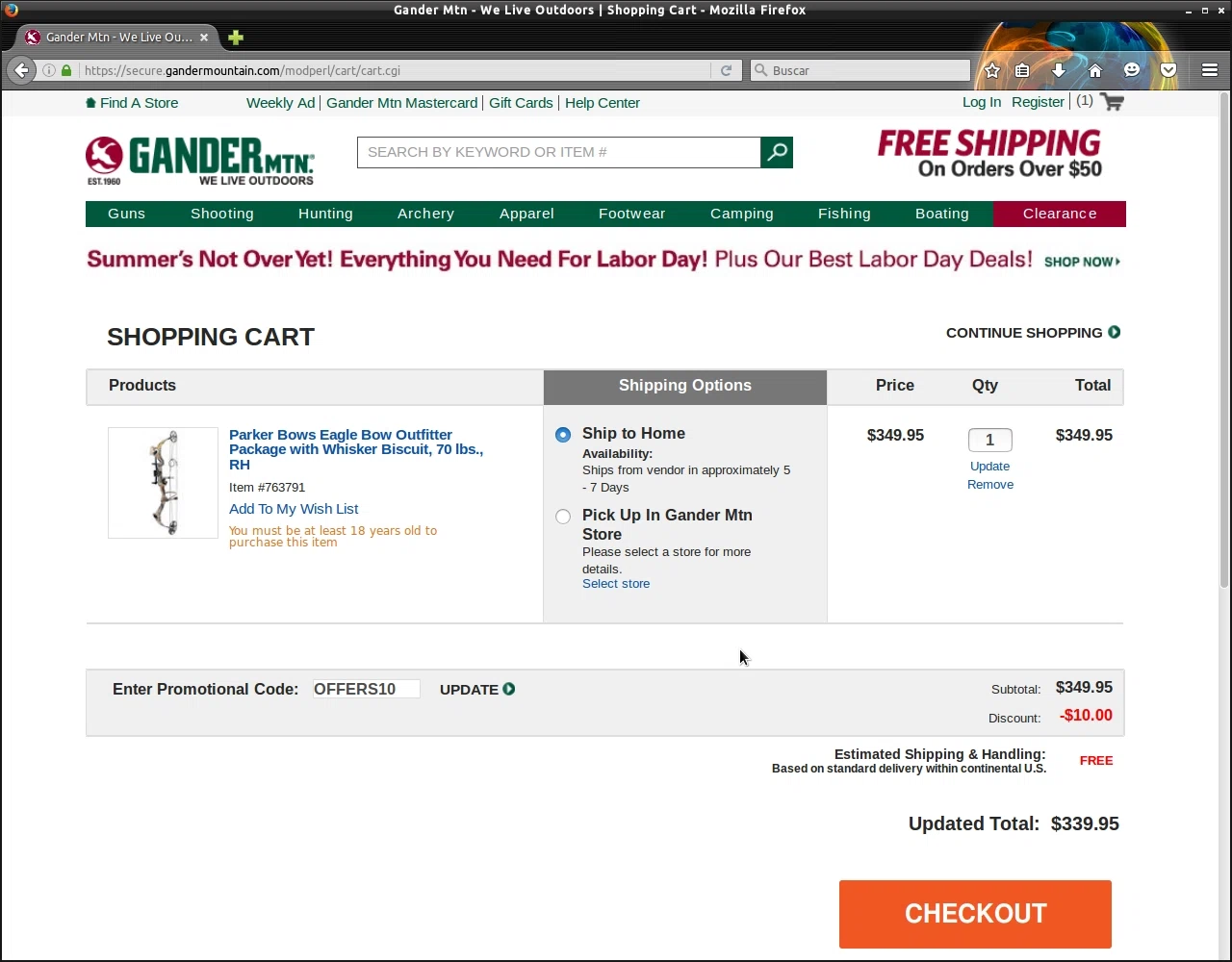This screenshot has width=1232, height=962.
Task: Close the Gander Mtn browser tab
Action: (203, 38)
